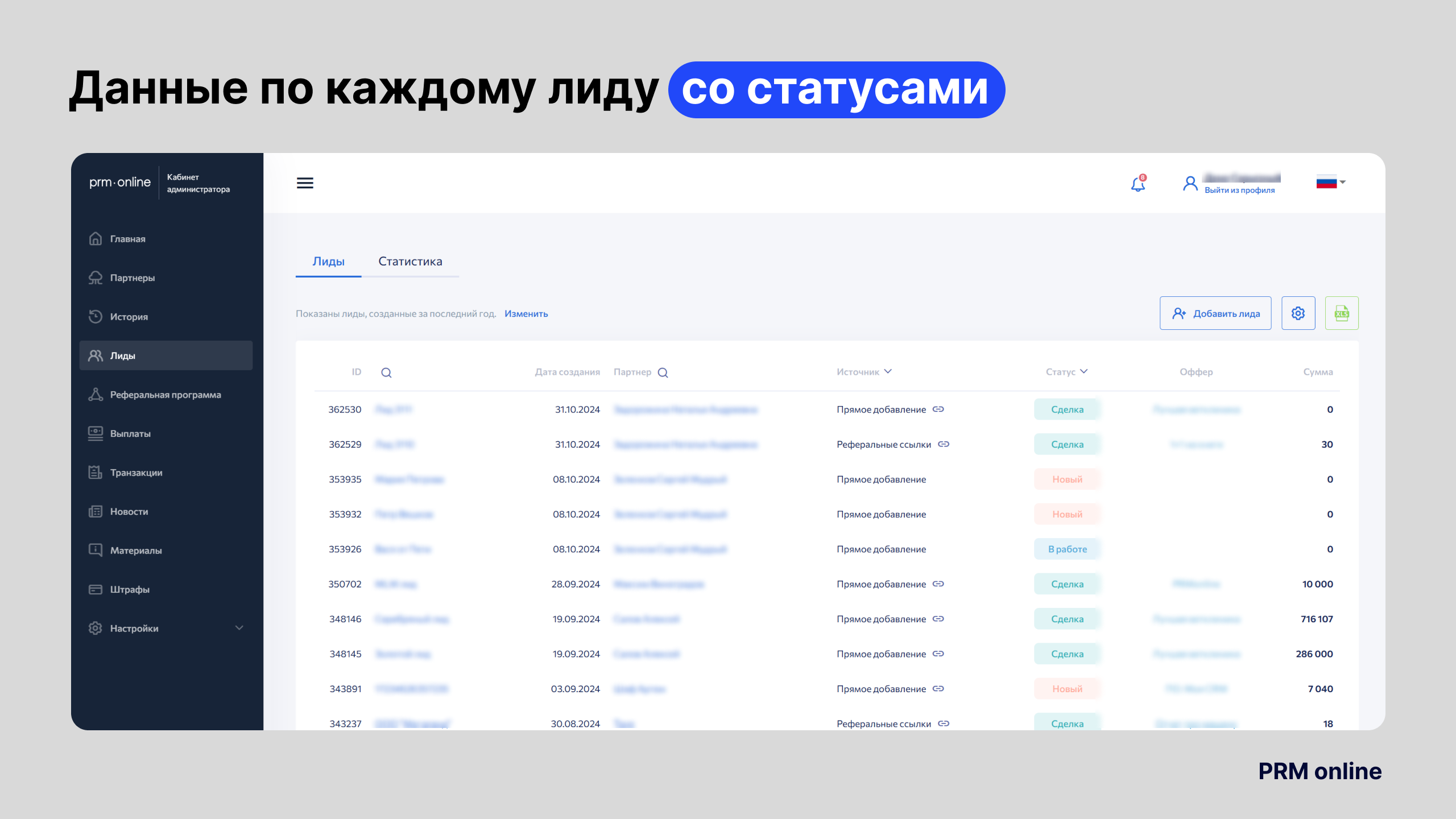Click link icon in row 348146

tap(938, 619)
